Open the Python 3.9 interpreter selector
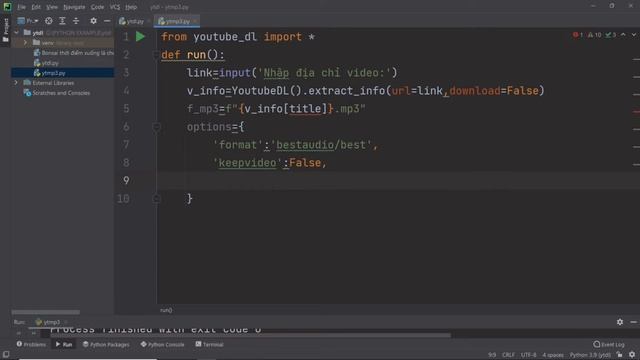Screen dimensions: 640x360 591,355
